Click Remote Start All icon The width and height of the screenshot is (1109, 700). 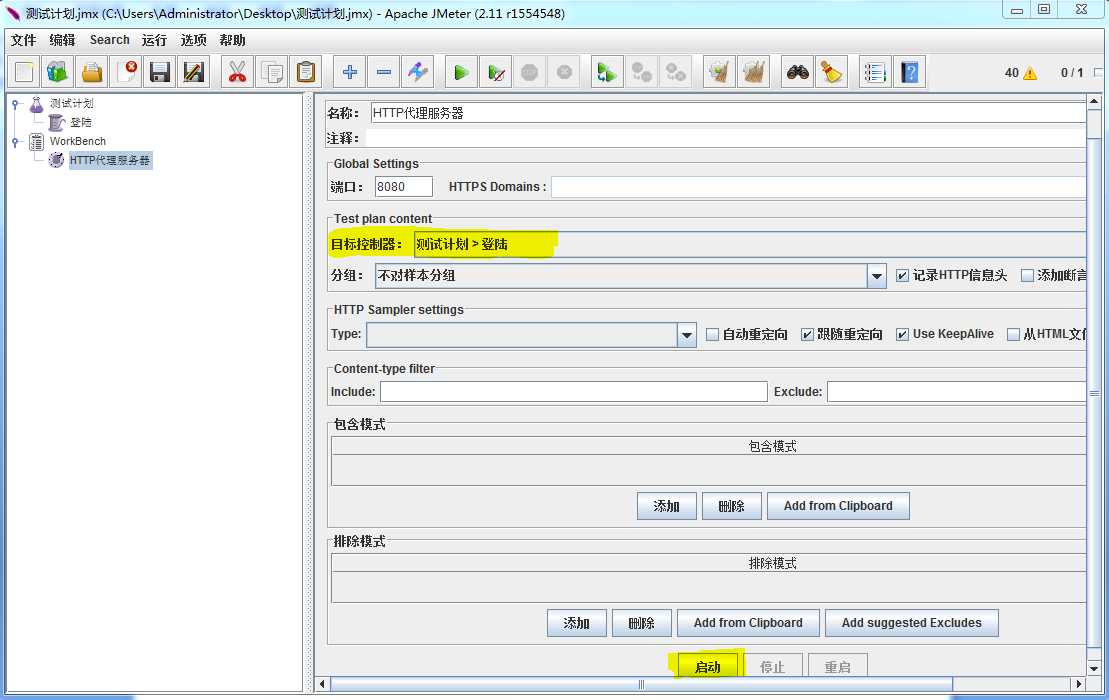[x=607, y=72]
